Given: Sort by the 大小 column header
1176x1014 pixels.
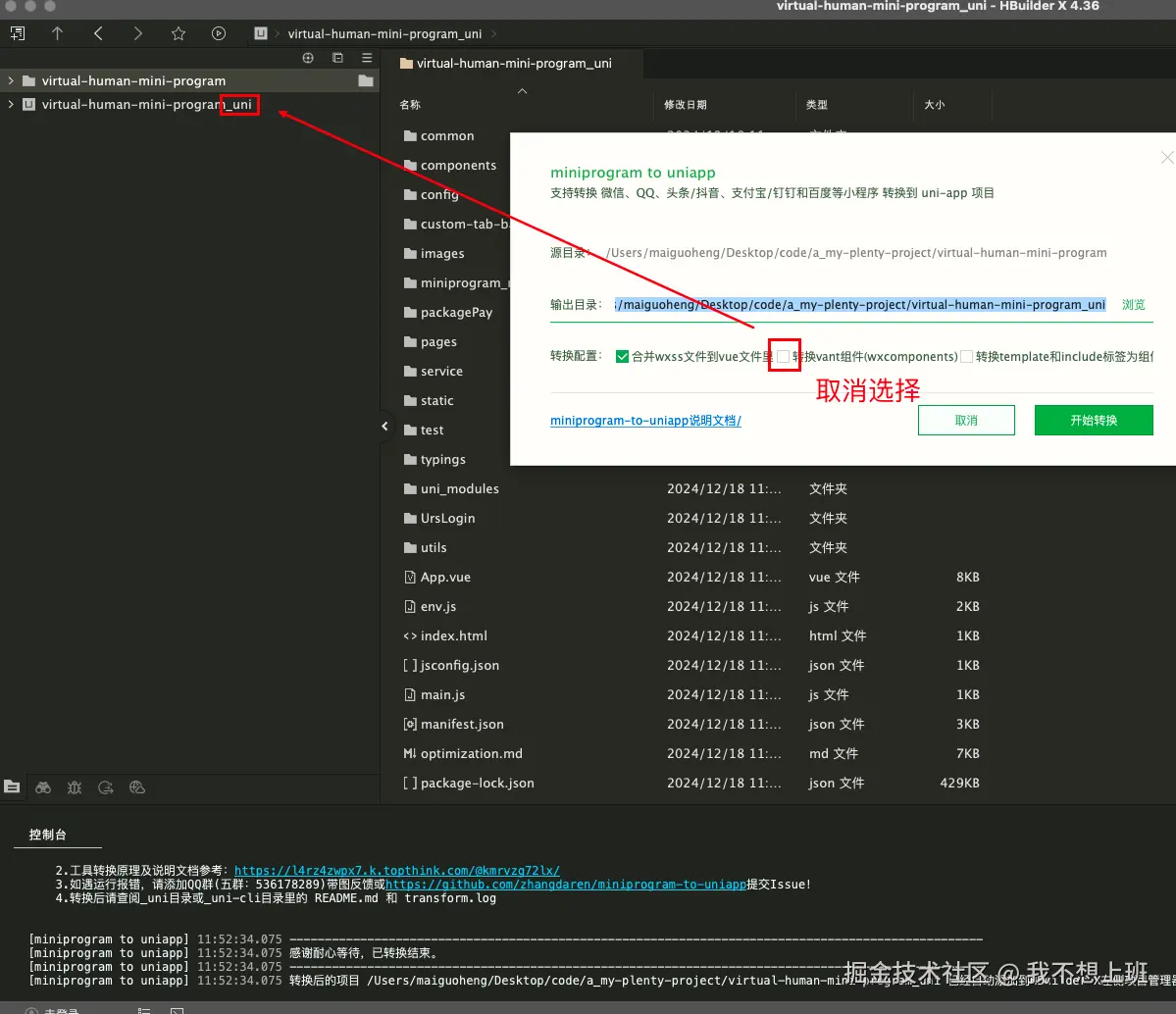Looking at the screenshot, I should (935, 105).
